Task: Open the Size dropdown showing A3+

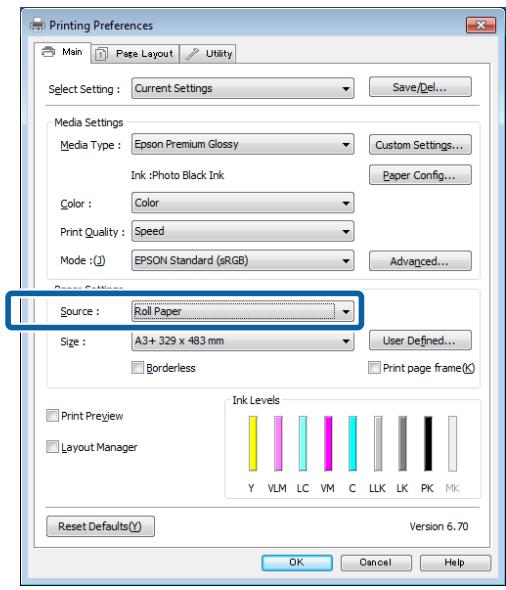Action: (243, 341)
